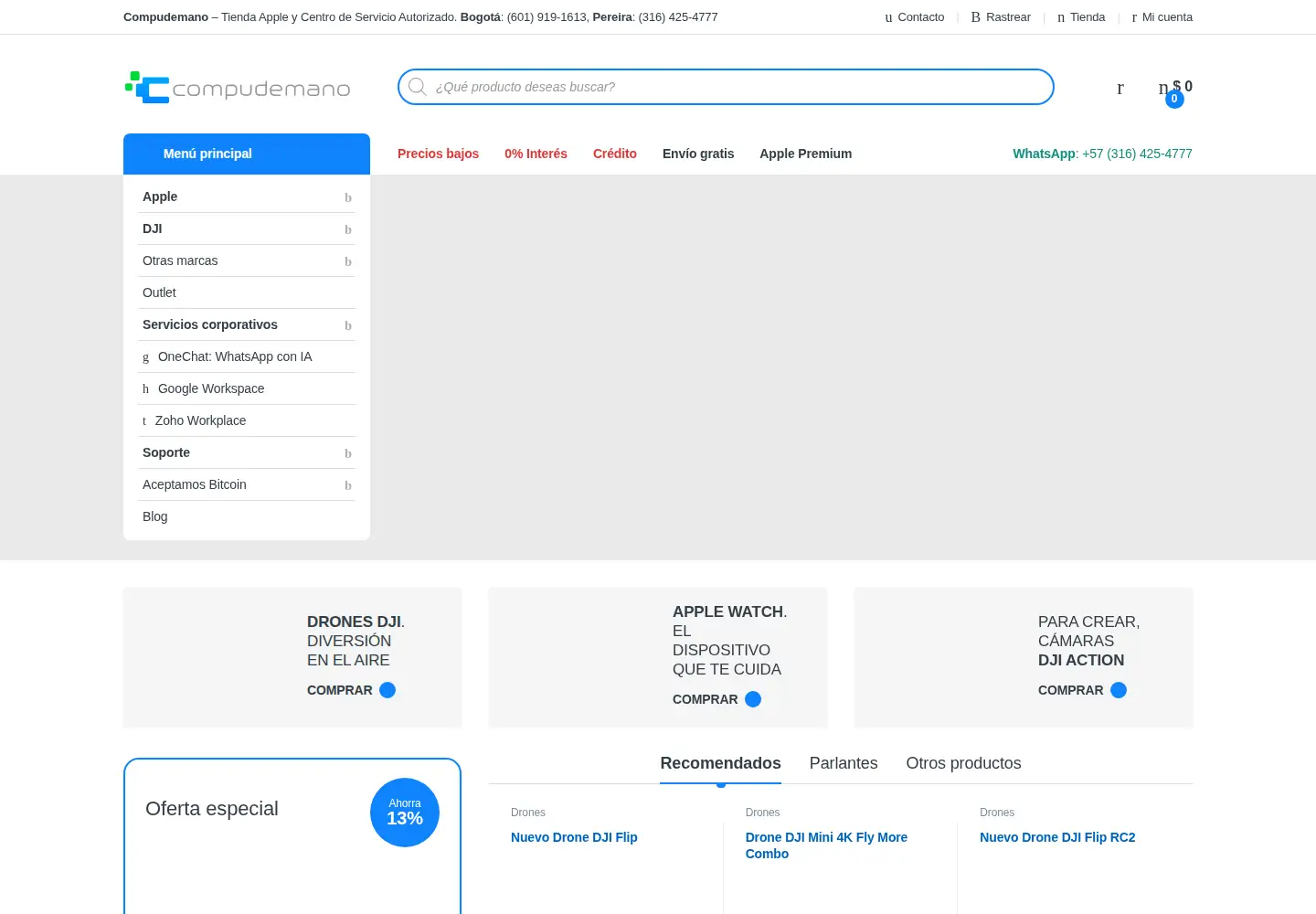Open the user account icon beside cart
The image size is (1316, 914).
1120,88
